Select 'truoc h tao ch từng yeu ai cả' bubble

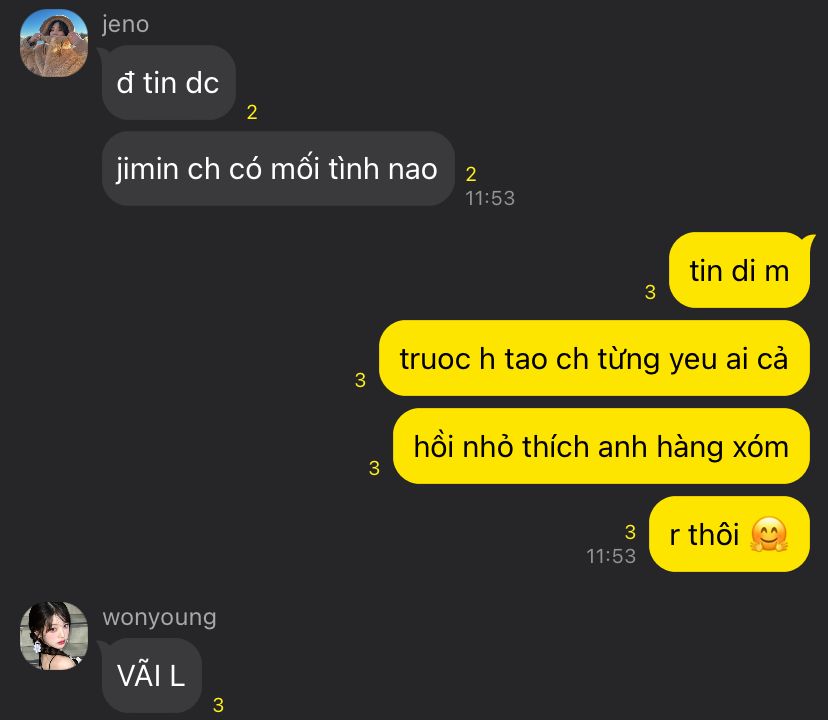point(594,358)
